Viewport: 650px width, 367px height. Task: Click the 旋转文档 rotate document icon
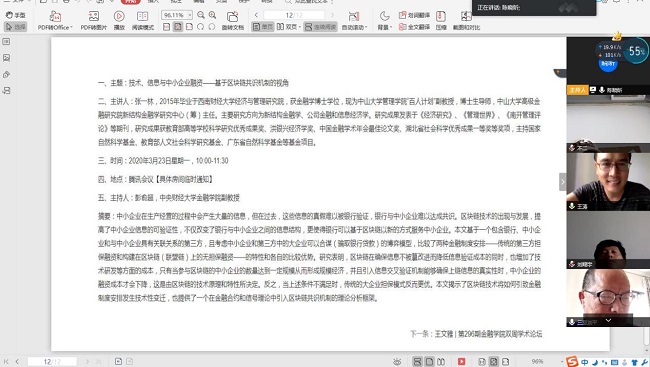click(233, 20)
